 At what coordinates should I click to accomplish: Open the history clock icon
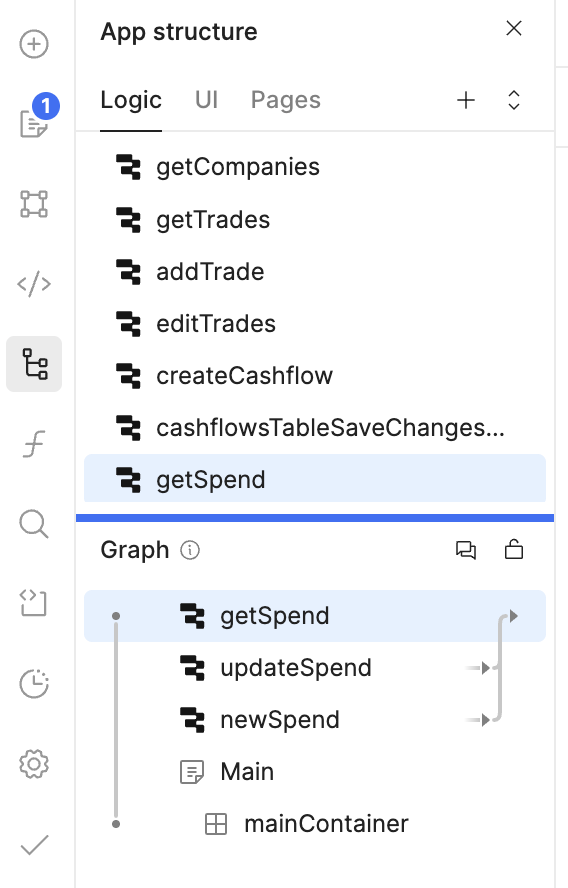(x=34, y=684)
